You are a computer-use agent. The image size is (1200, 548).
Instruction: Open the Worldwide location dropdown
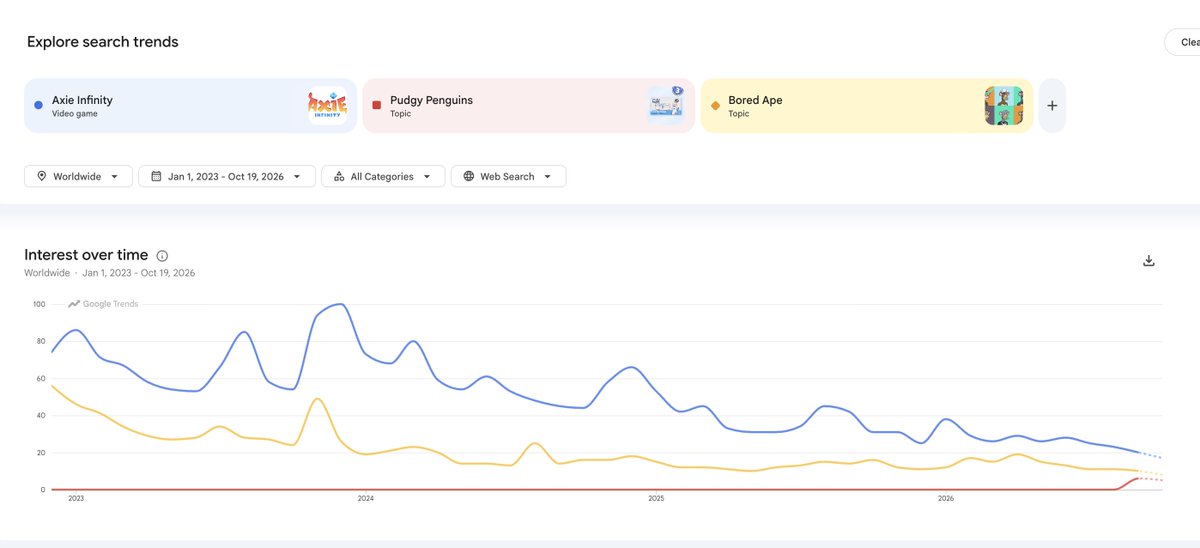(x=78, y=176)
